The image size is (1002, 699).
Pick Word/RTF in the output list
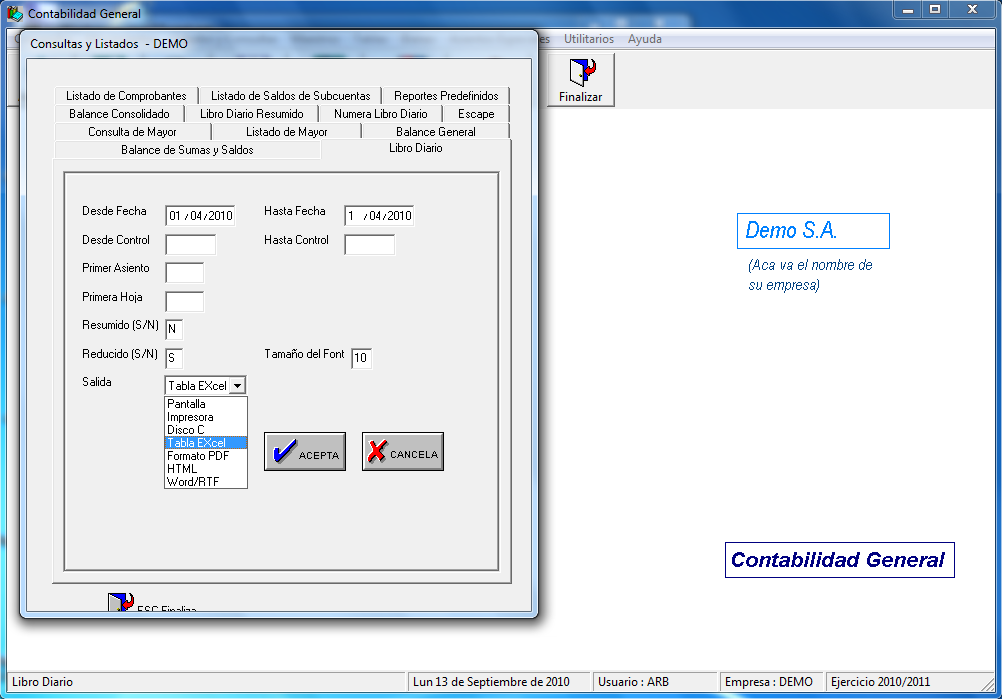tap(193, 482)
